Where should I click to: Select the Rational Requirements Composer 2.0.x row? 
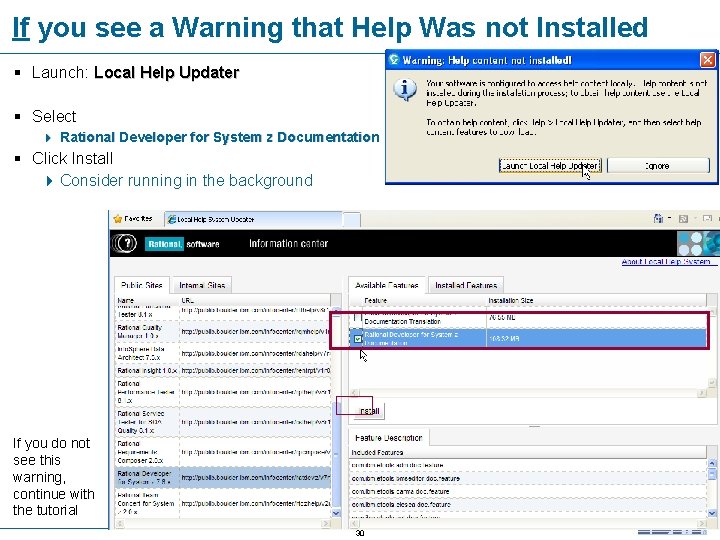(223, 452)
